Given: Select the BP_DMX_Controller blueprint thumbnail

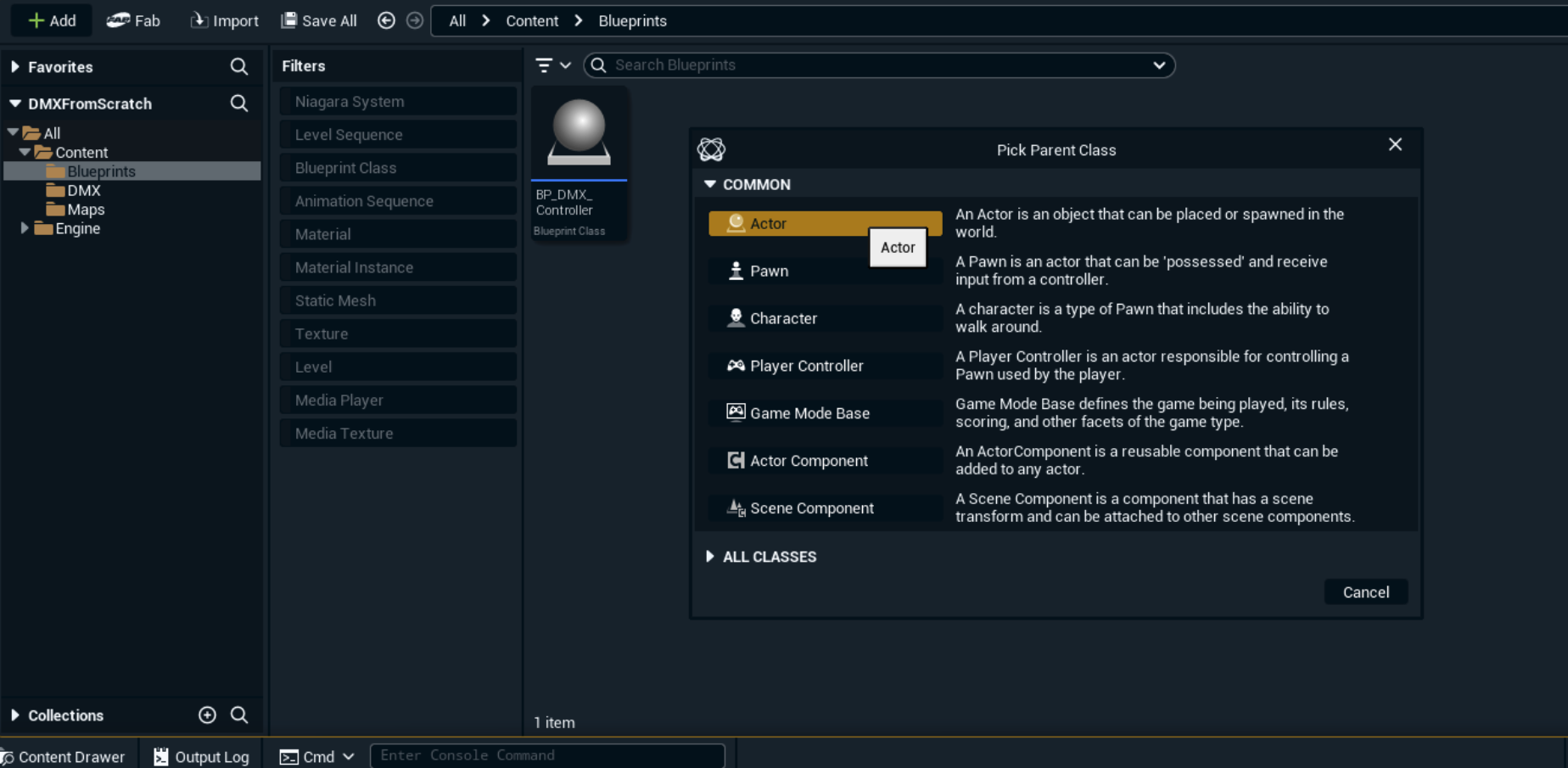Looking at the screenshot, I should [x=579, y=134].
